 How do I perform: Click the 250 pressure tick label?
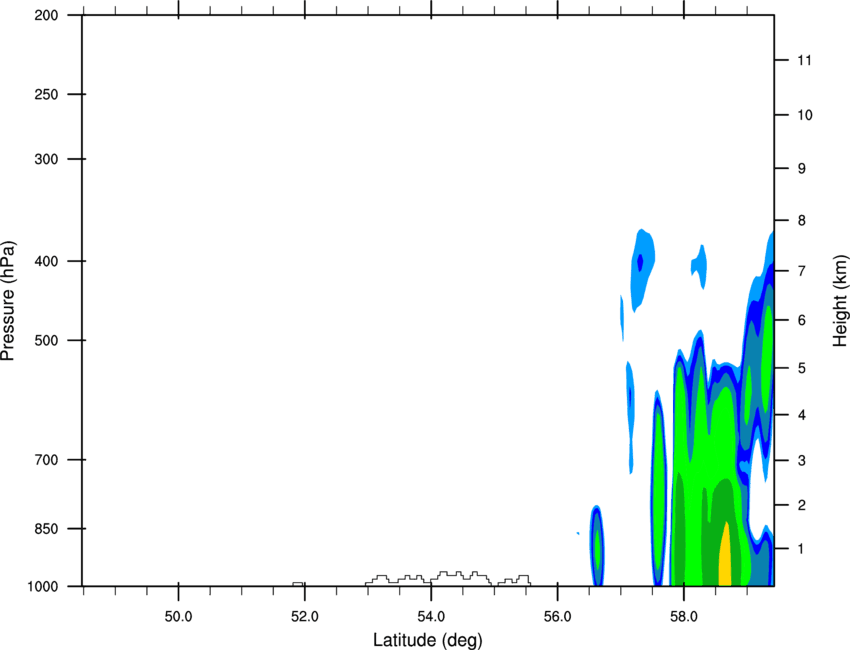[46, 94]
